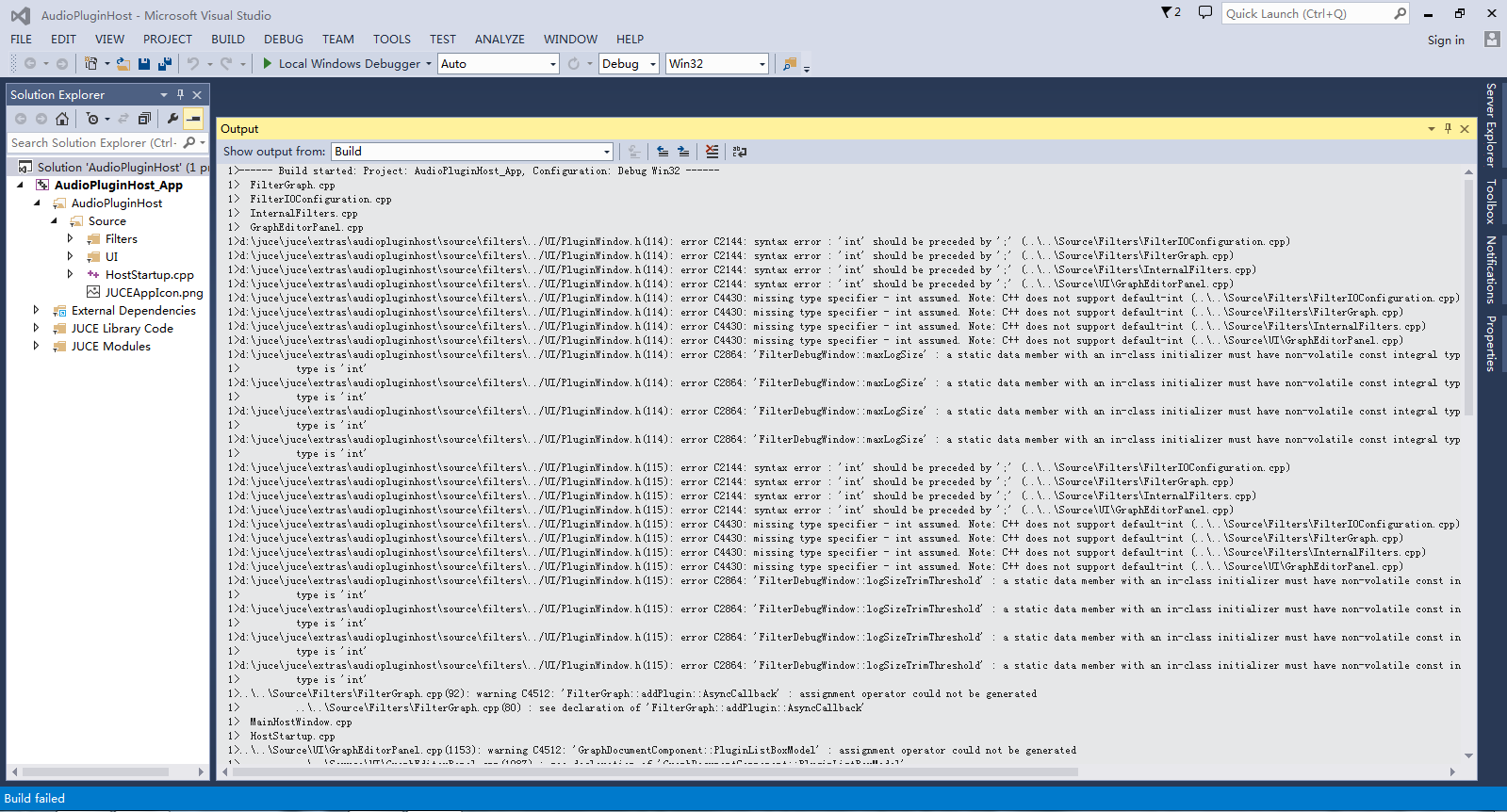Go to the Solution Explorer Home view
The width and height of the screenshot is (1507, 812).
(62, 119)
